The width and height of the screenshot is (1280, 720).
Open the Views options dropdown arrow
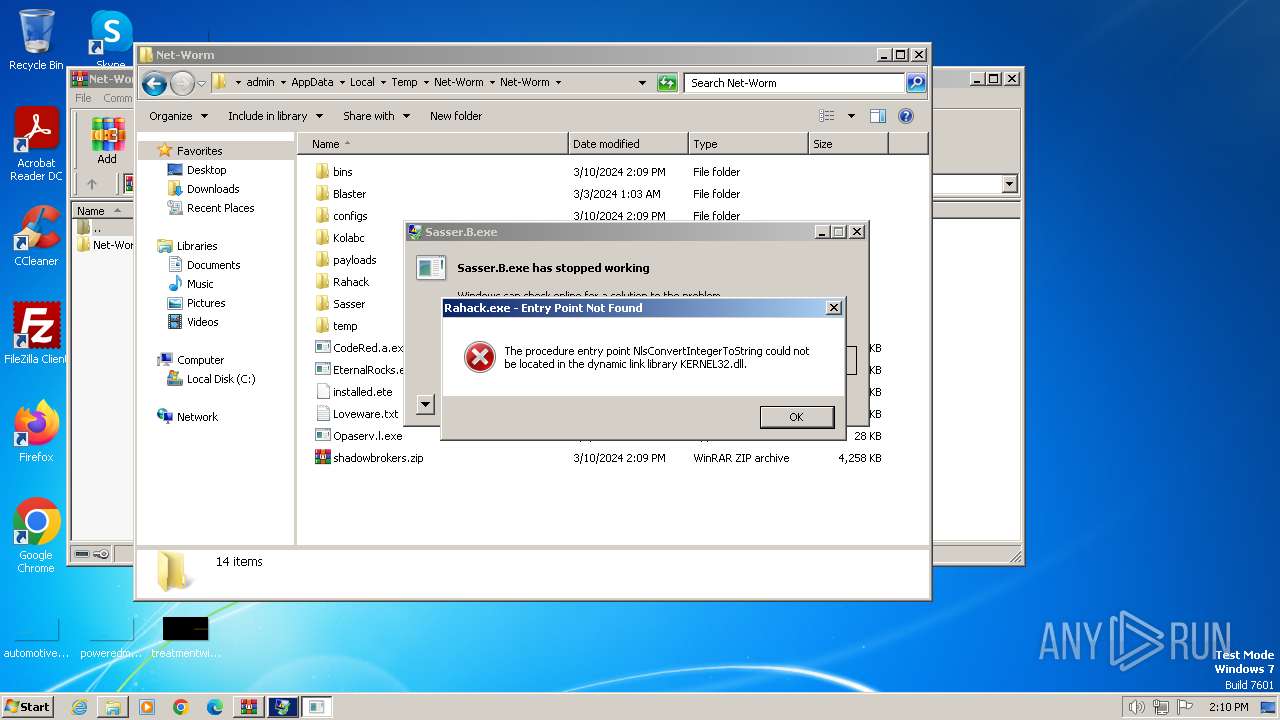click(851, 116)
